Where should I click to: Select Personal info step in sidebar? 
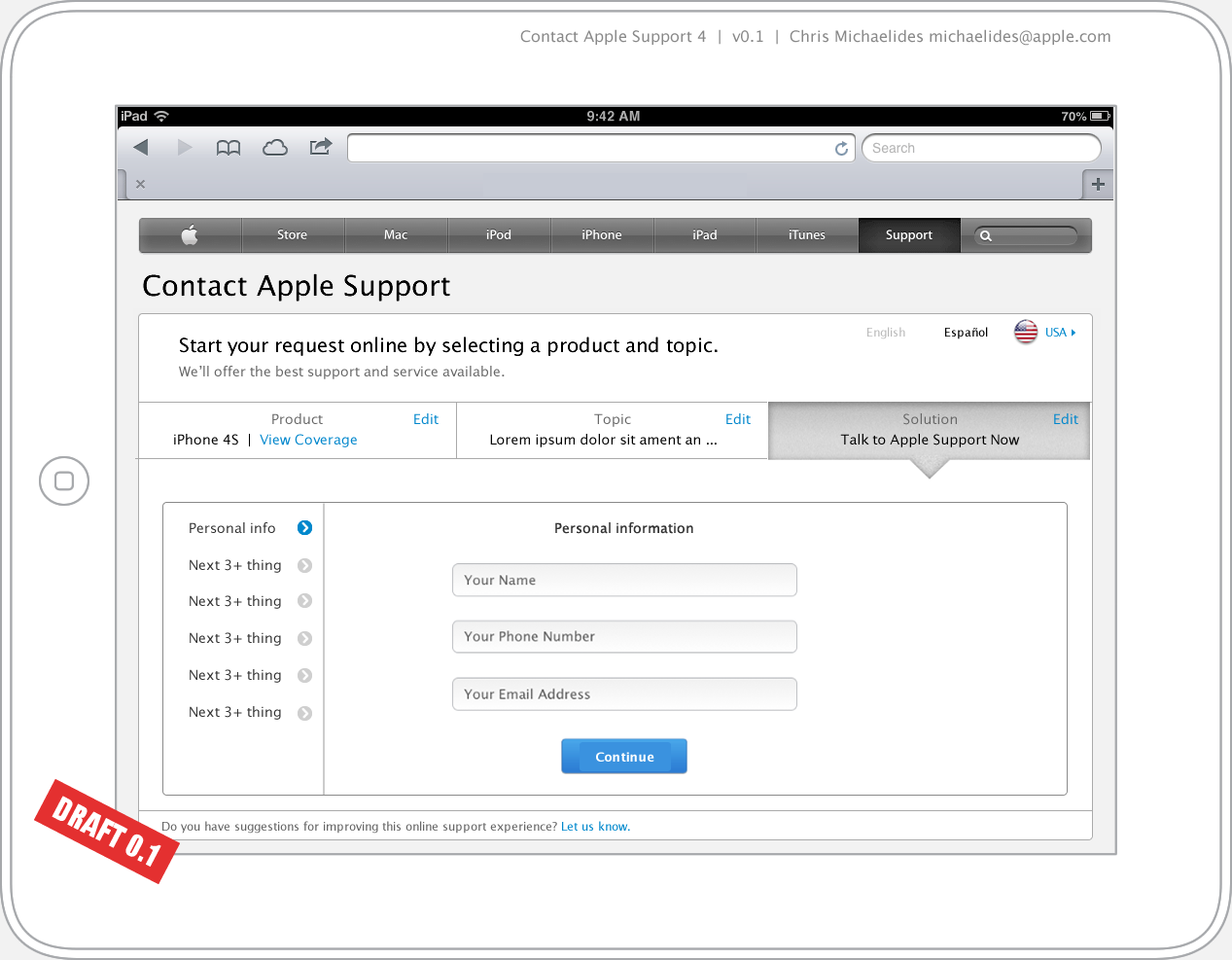[x=232, y=528]
